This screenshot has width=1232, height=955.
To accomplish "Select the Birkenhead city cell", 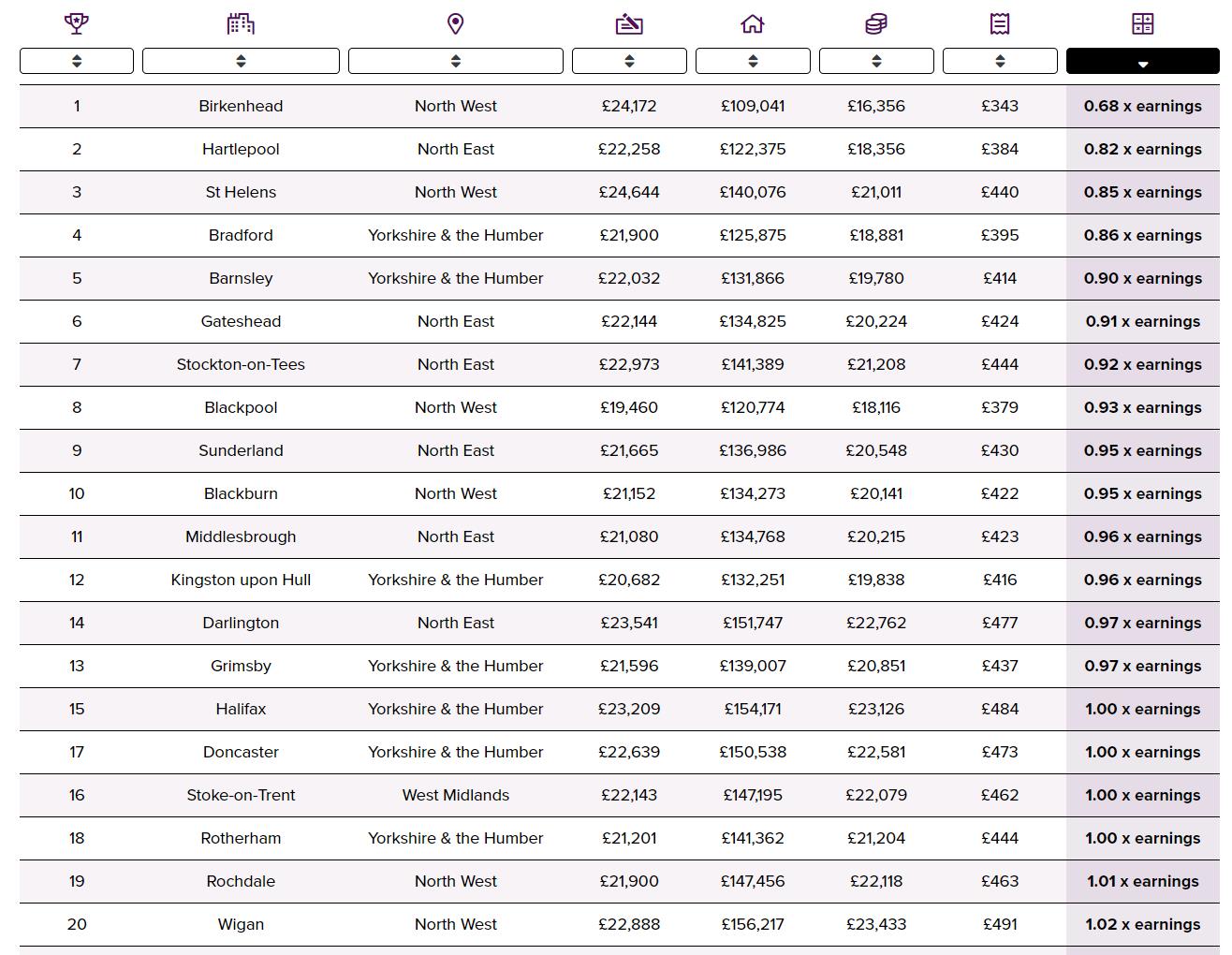I will click(x=241, y=106).
